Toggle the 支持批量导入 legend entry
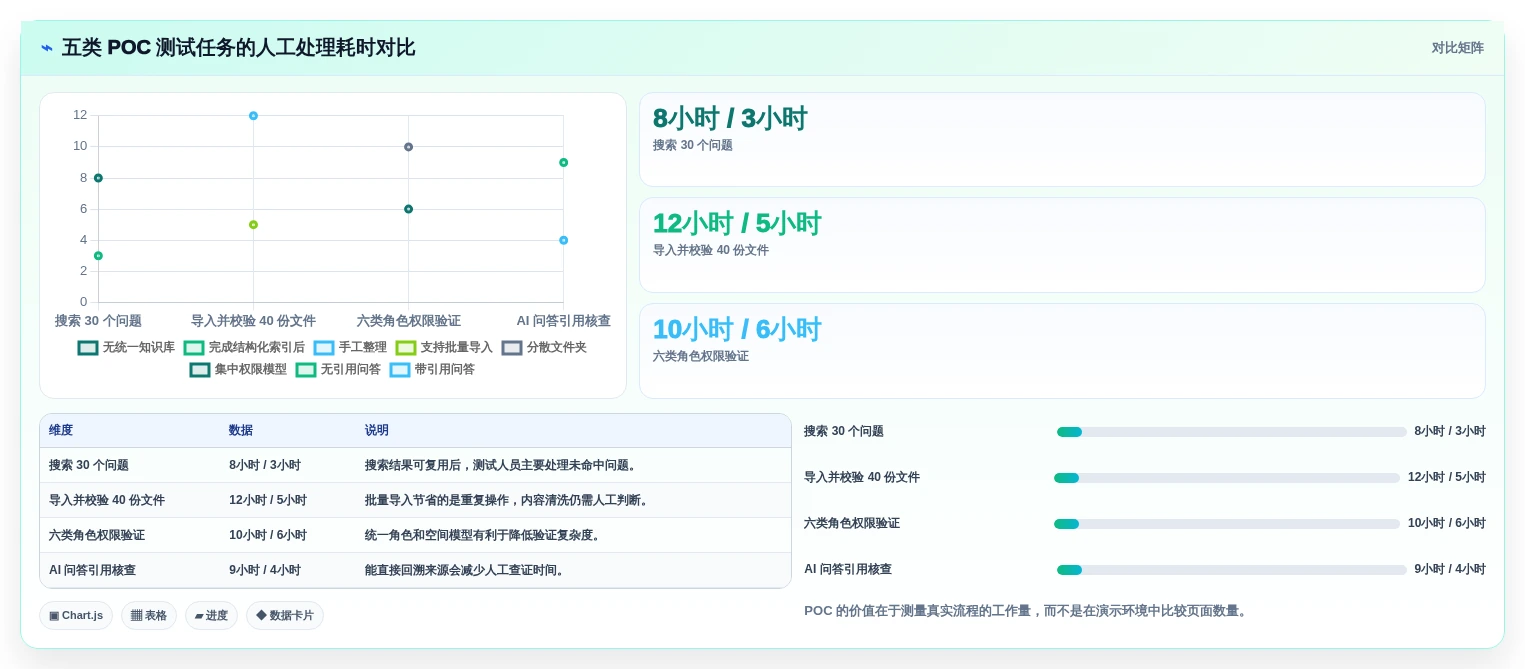 click(444, 348)
